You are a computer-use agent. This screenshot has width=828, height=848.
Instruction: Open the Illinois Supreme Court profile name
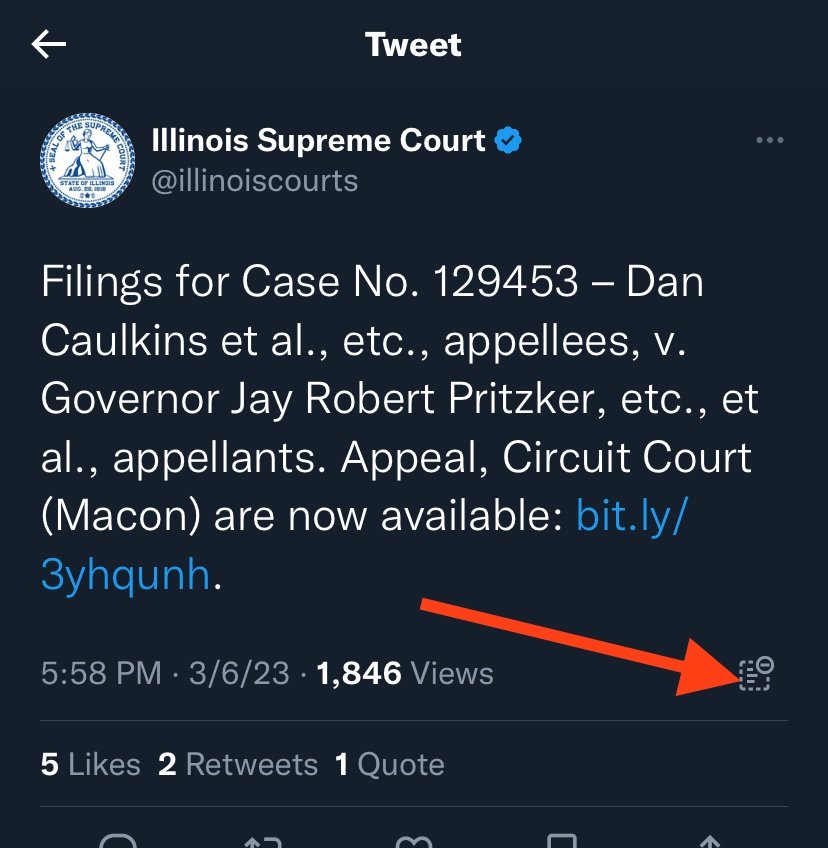coord(318,141)
